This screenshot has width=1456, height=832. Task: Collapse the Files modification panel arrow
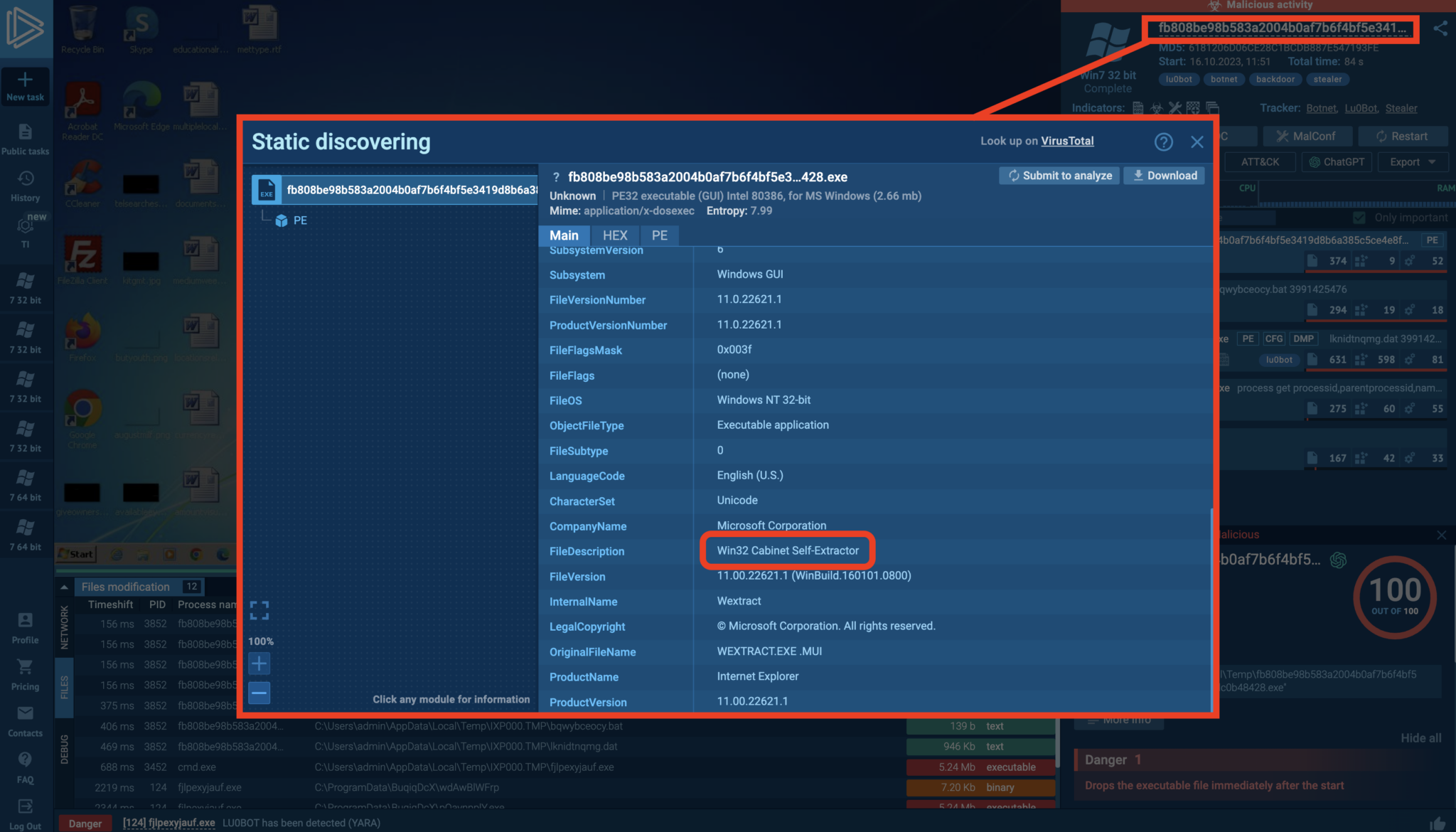point(64,587)
